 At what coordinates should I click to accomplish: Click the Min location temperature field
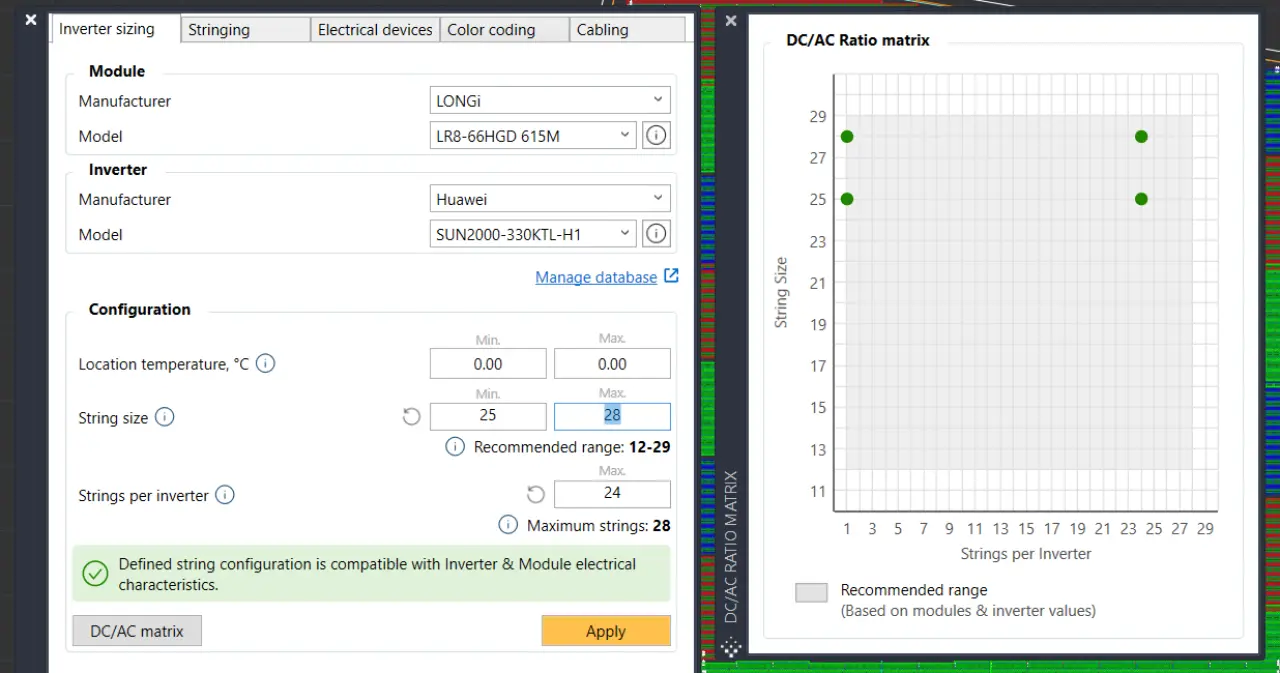(488, 364)
